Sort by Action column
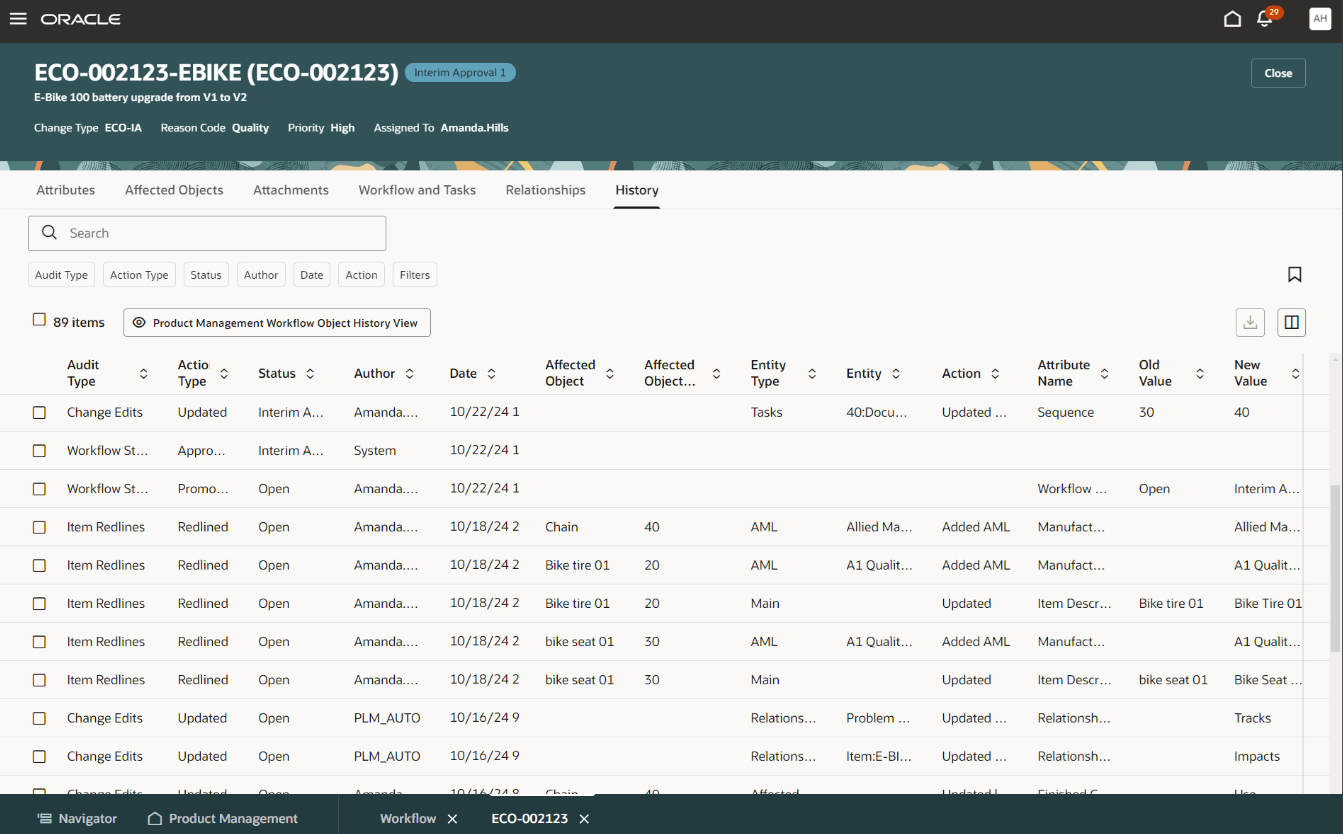 [x=995, y=373]
